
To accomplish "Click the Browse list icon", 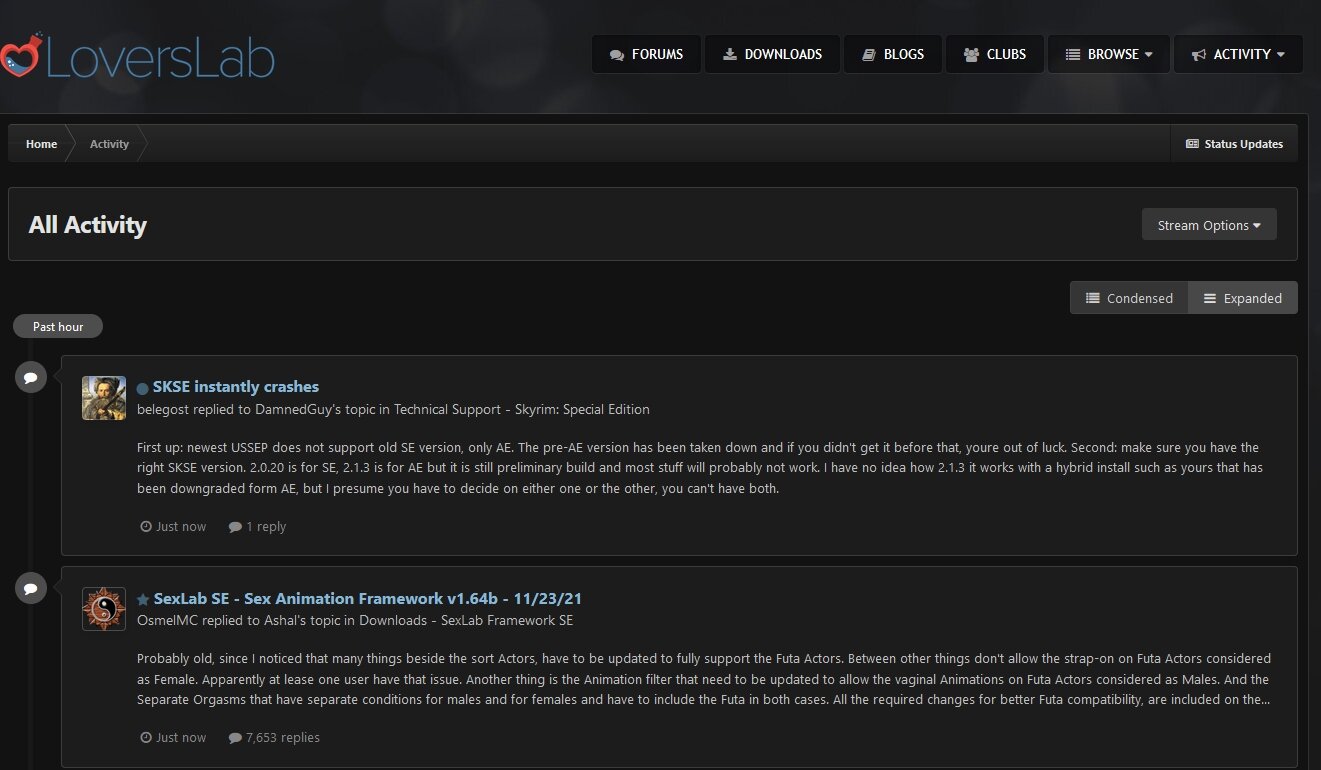I will tap(1073, 55).
